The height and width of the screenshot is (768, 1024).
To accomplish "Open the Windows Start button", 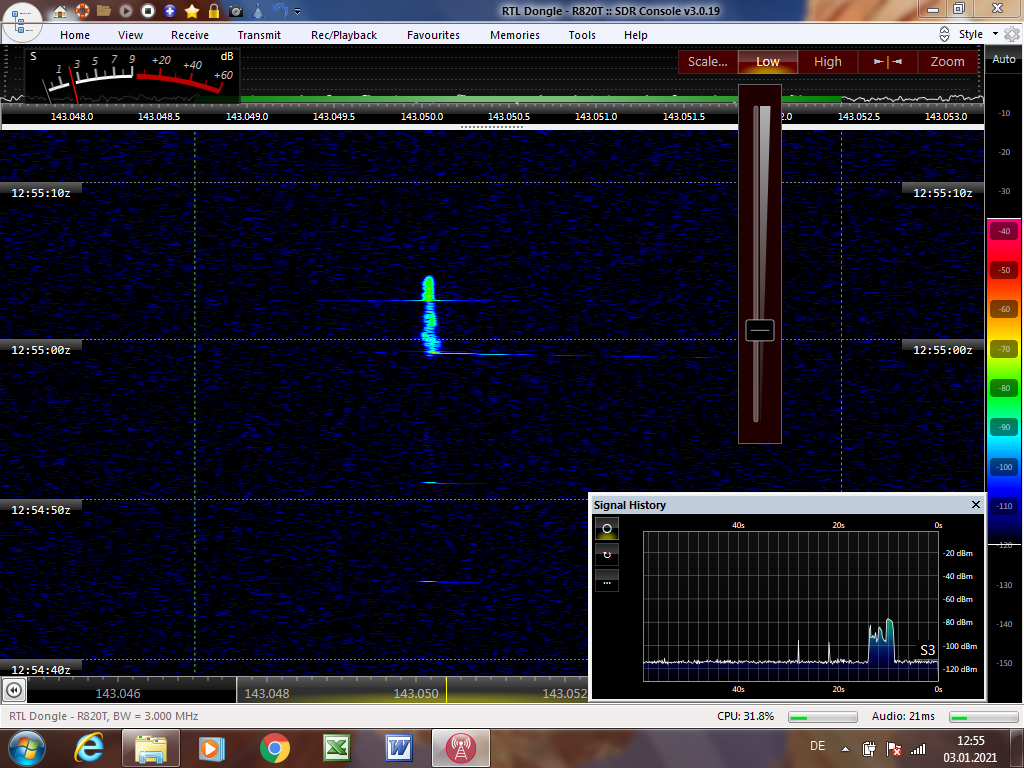I will click(26, 748).
